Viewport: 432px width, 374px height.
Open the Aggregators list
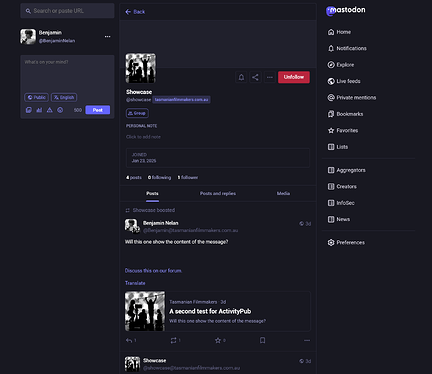pos(346,170)
